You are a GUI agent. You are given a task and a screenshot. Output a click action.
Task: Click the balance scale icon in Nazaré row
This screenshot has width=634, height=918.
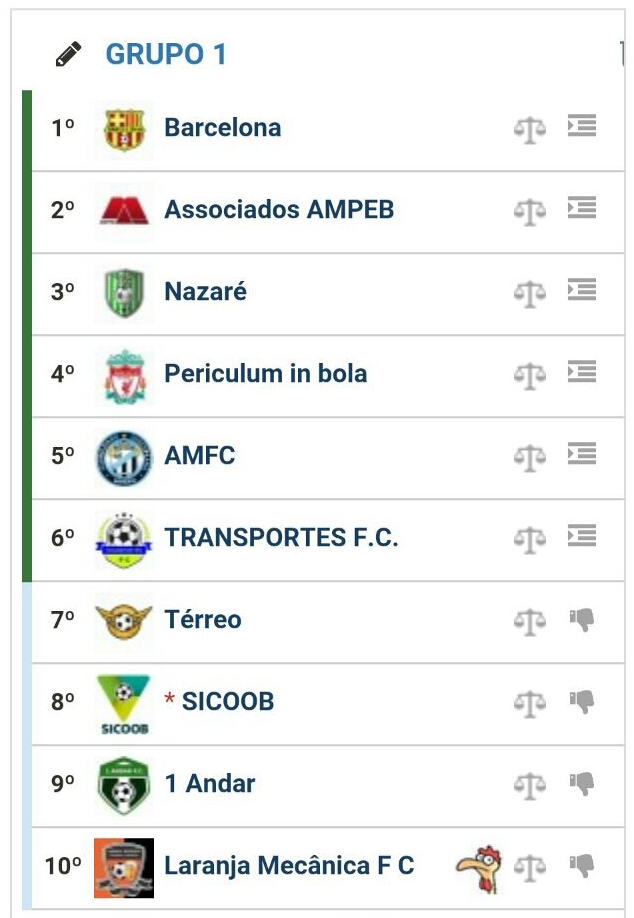point(529,293)
